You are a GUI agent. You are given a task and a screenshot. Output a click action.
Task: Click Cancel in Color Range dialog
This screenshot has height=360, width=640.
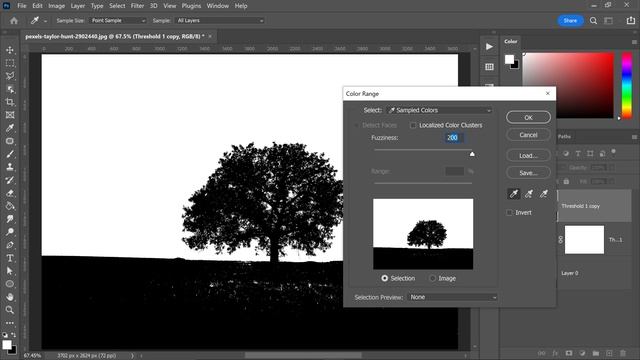(x=528, y=135)
